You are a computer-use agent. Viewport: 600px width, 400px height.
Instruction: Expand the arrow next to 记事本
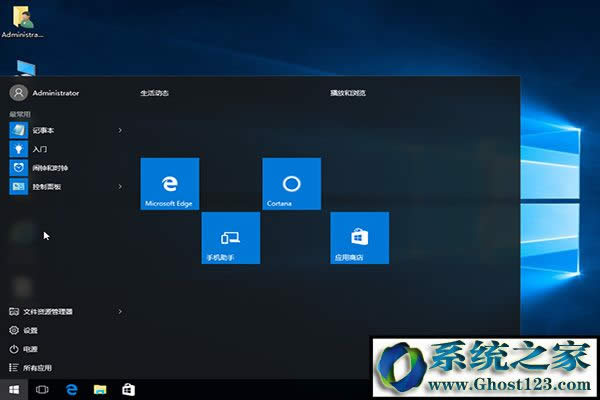point(120,130)
